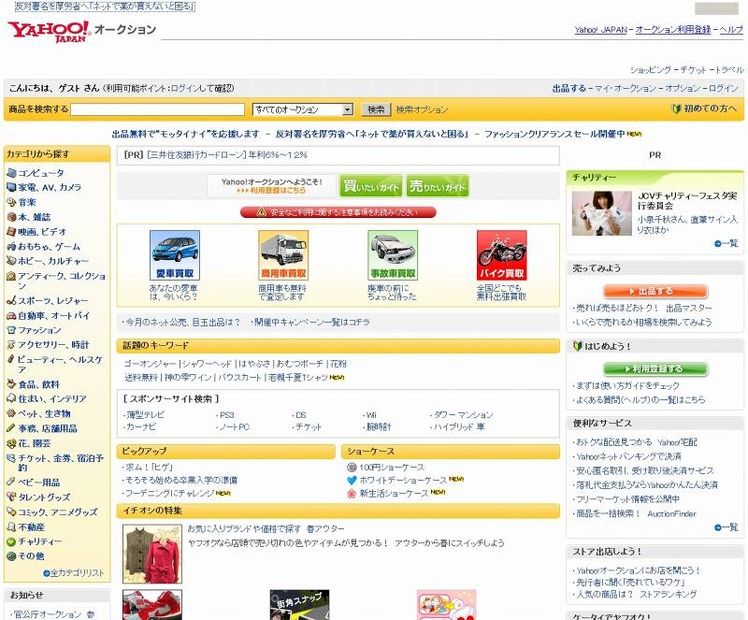Open the 出品する link in header bar

[569, 88]
